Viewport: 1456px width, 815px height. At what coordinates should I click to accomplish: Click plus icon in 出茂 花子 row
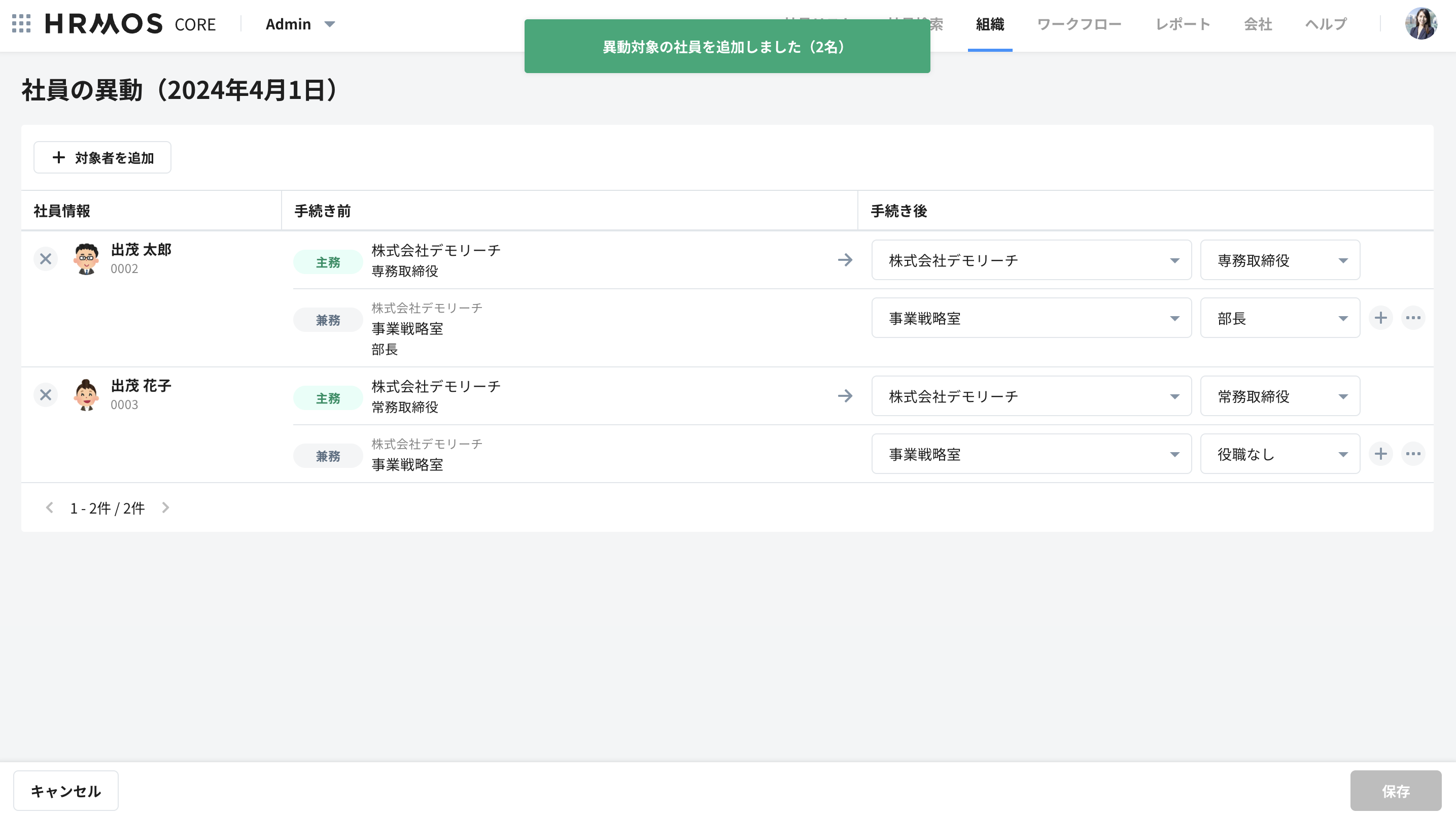(1380, 454)
